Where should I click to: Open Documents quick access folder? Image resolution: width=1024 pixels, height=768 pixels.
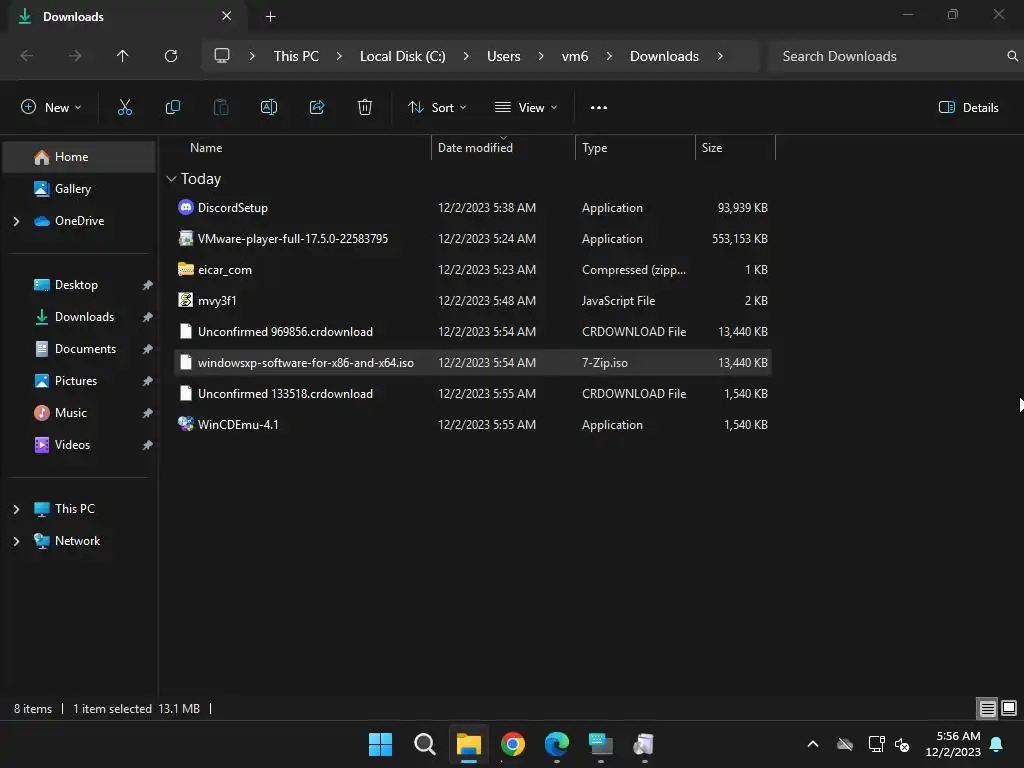click(x=79, y=349)
